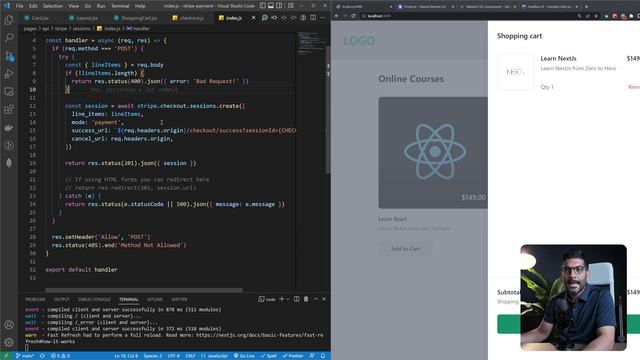Split the terminal panel
Image resolution: width=640 pixels, height=360 pixels.
[297, 299]
